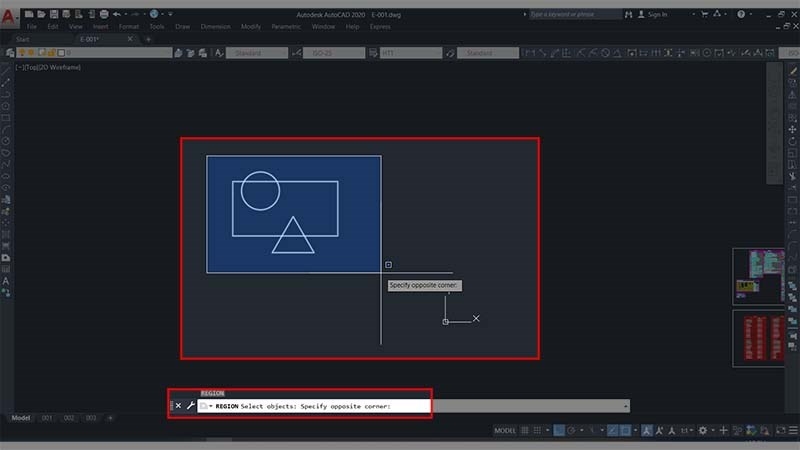Click the Plot printer icon
This screenshot has width=800, height=450.
pos(104,14)
